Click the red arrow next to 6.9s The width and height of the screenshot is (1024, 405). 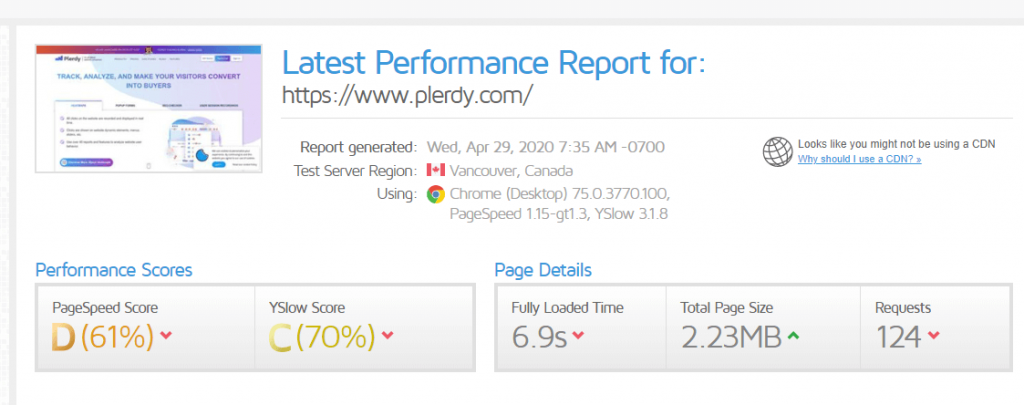pos(579,335)
